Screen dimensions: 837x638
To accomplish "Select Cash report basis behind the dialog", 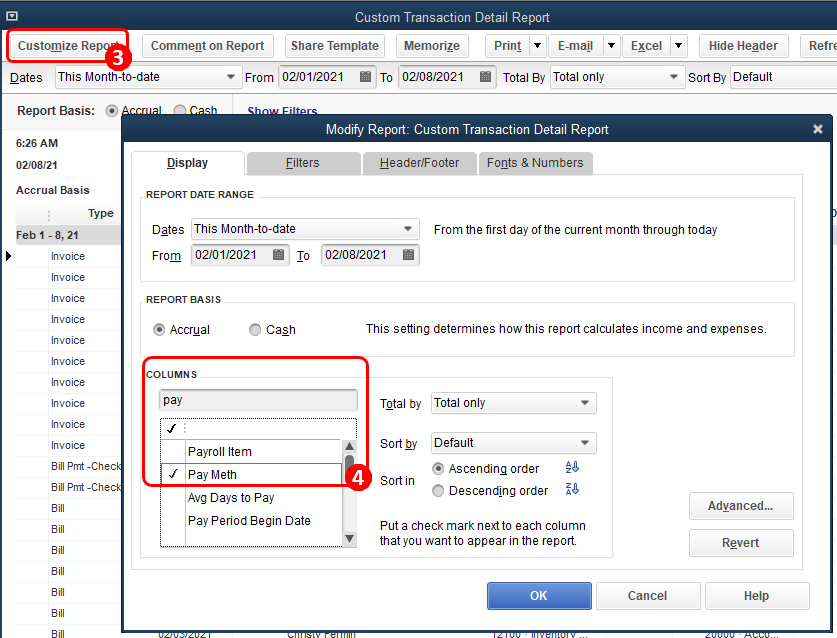I will point(180,111).
